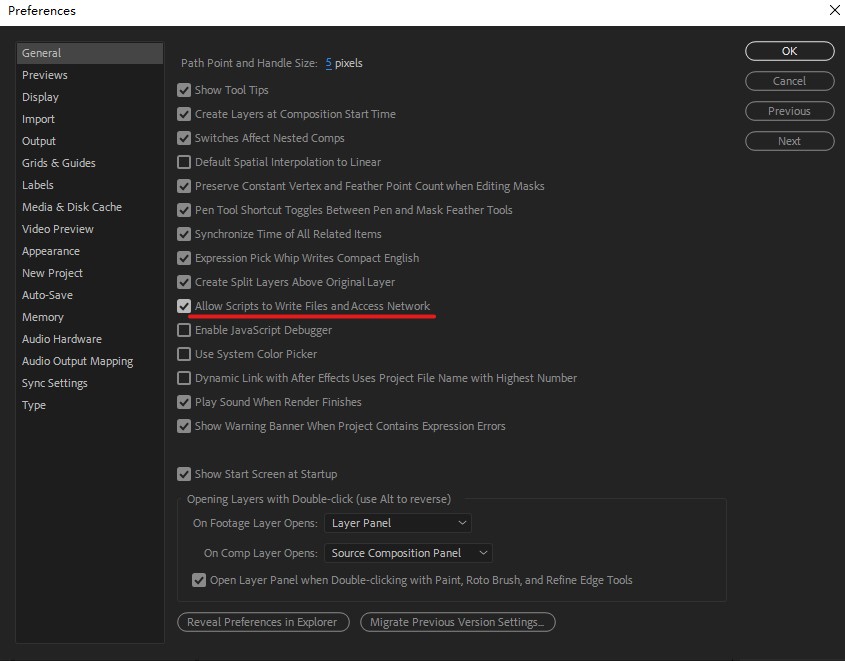Image resolution: width=845 pixels, height=661 pixels.
Task: Go to Memory preferences category
Action: (x=43, y=317)
